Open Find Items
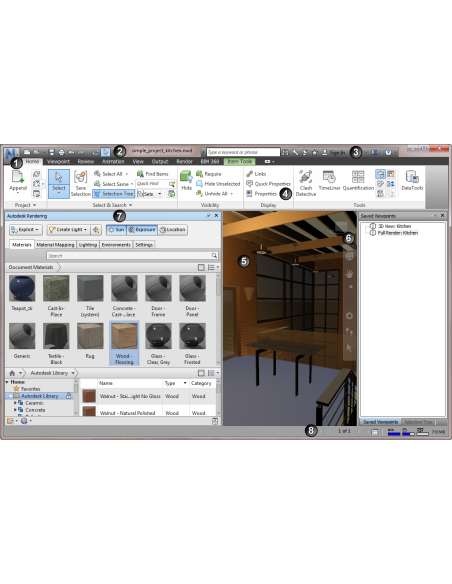452x584 pixels. 153,174
